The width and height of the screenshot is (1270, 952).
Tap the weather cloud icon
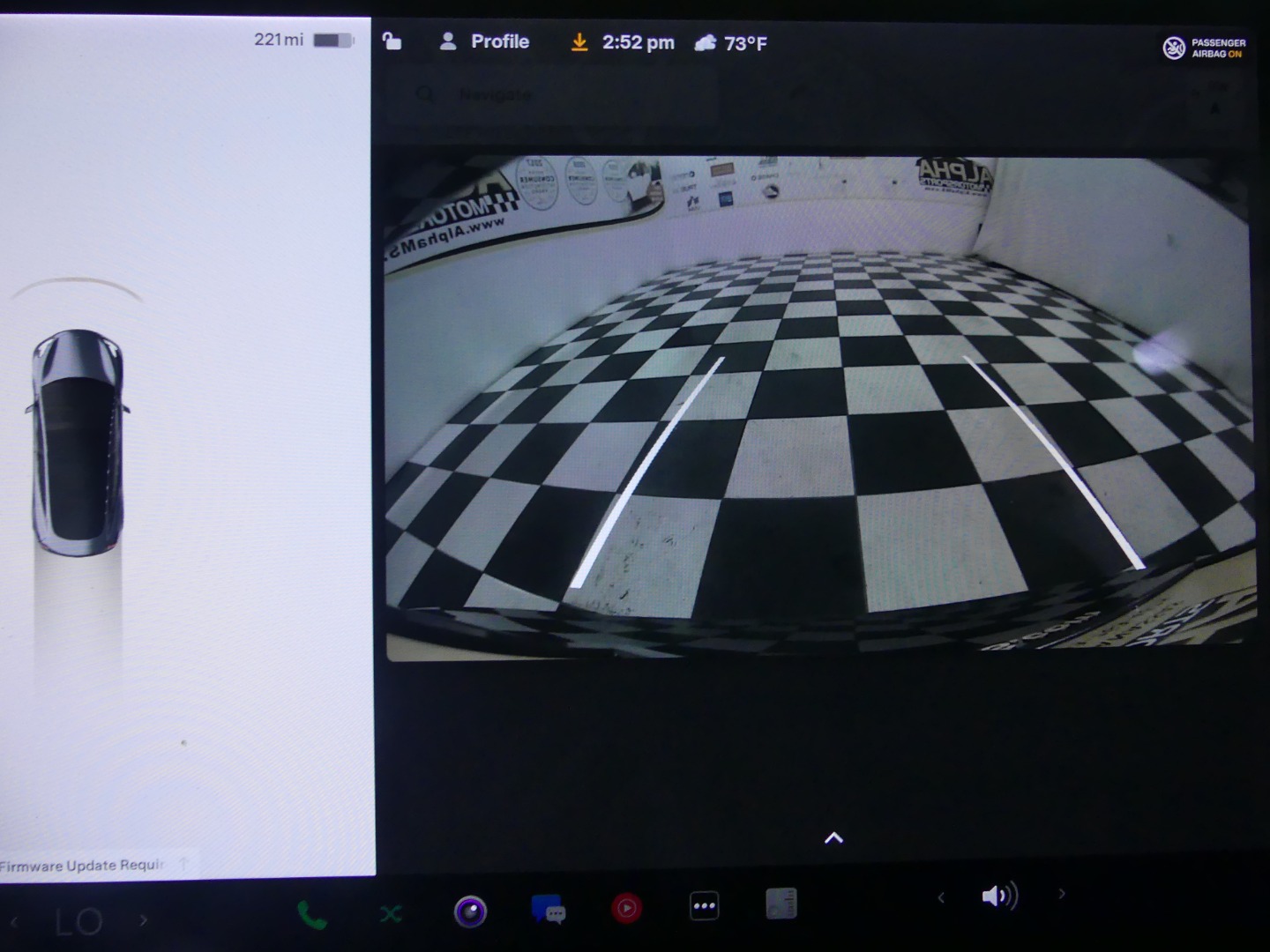(x=705, y=43)
